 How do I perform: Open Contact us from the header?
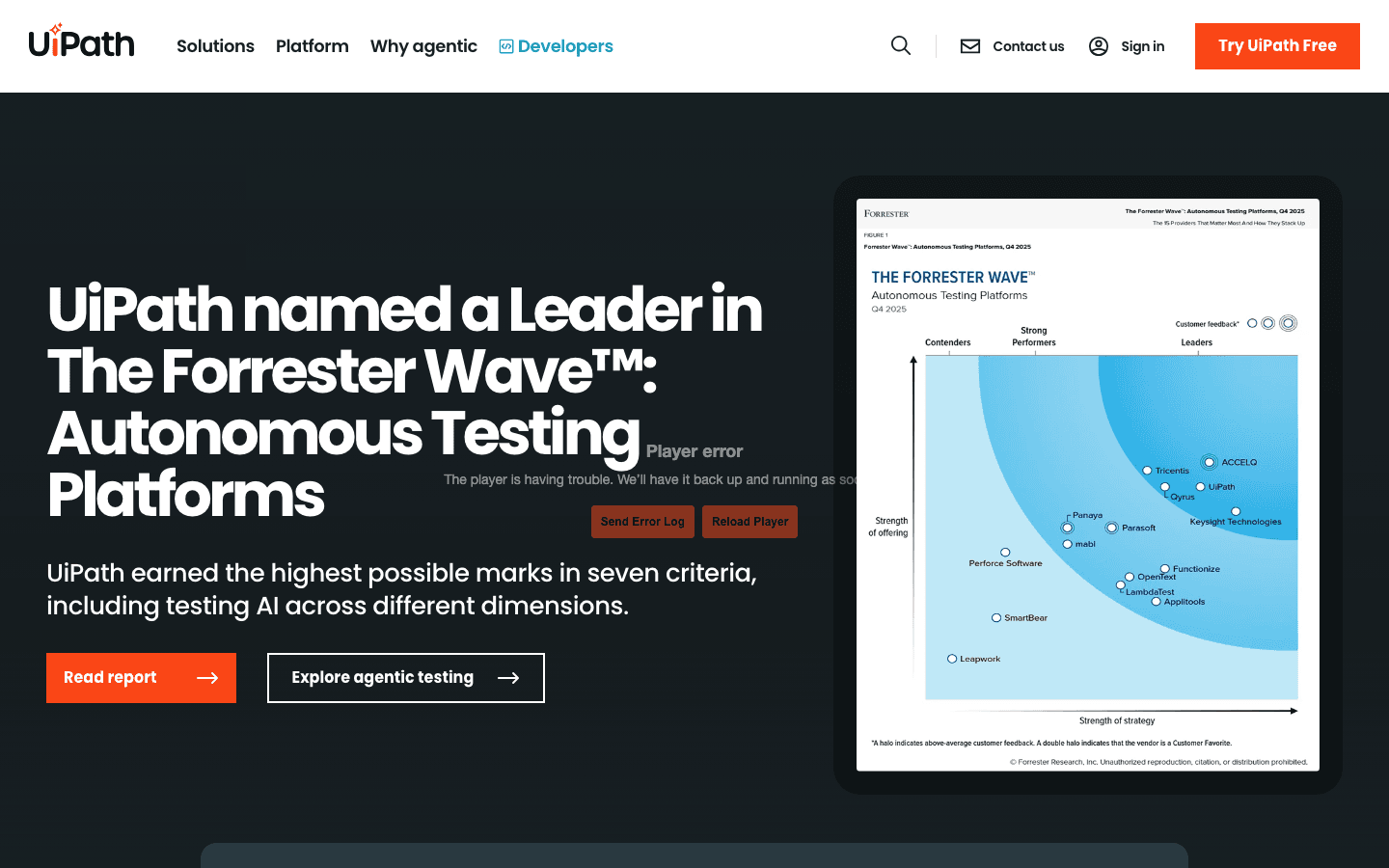1028,45
